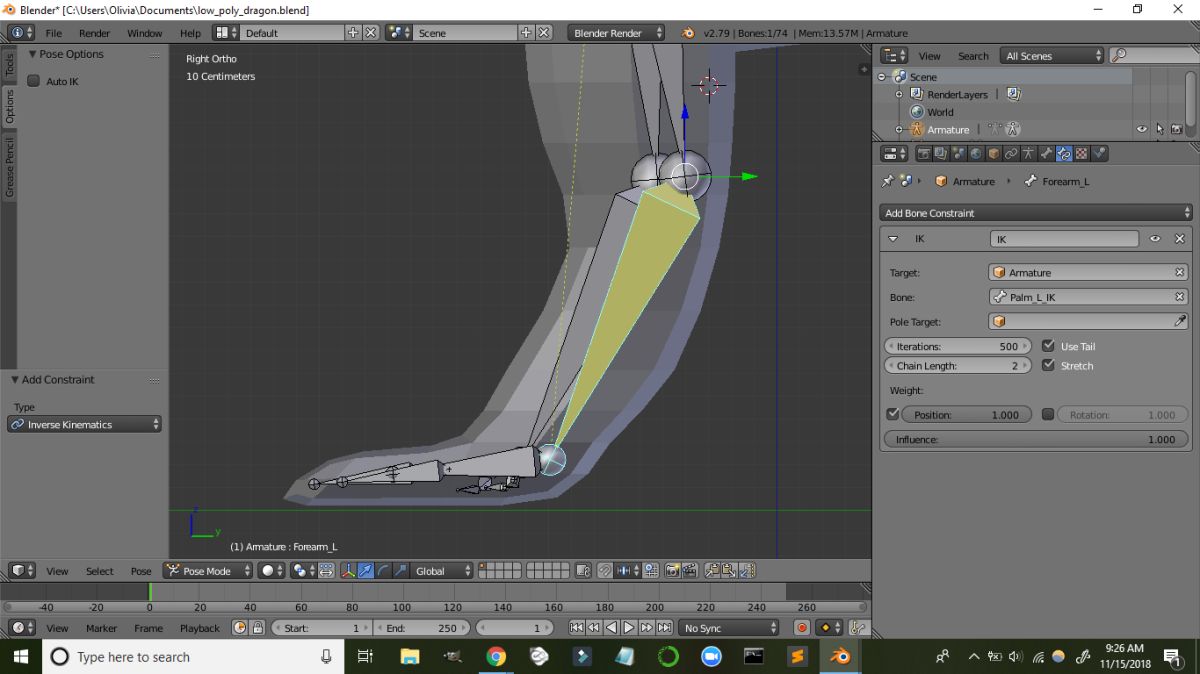This screenshot has height=674, width=1200.
Task: Collapse the IK constraint panel
Action: click(x=893, y=239)
